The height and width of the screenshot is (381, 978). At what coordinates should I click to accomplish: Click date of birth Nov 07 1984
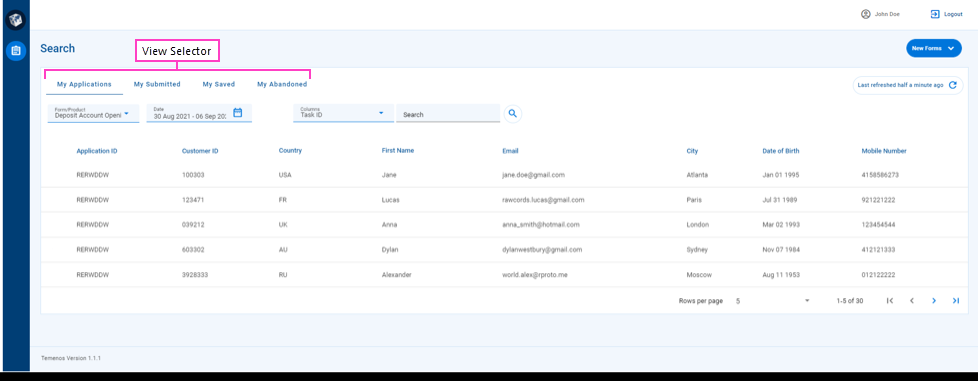pyautogui.click(x=781, y=249)
